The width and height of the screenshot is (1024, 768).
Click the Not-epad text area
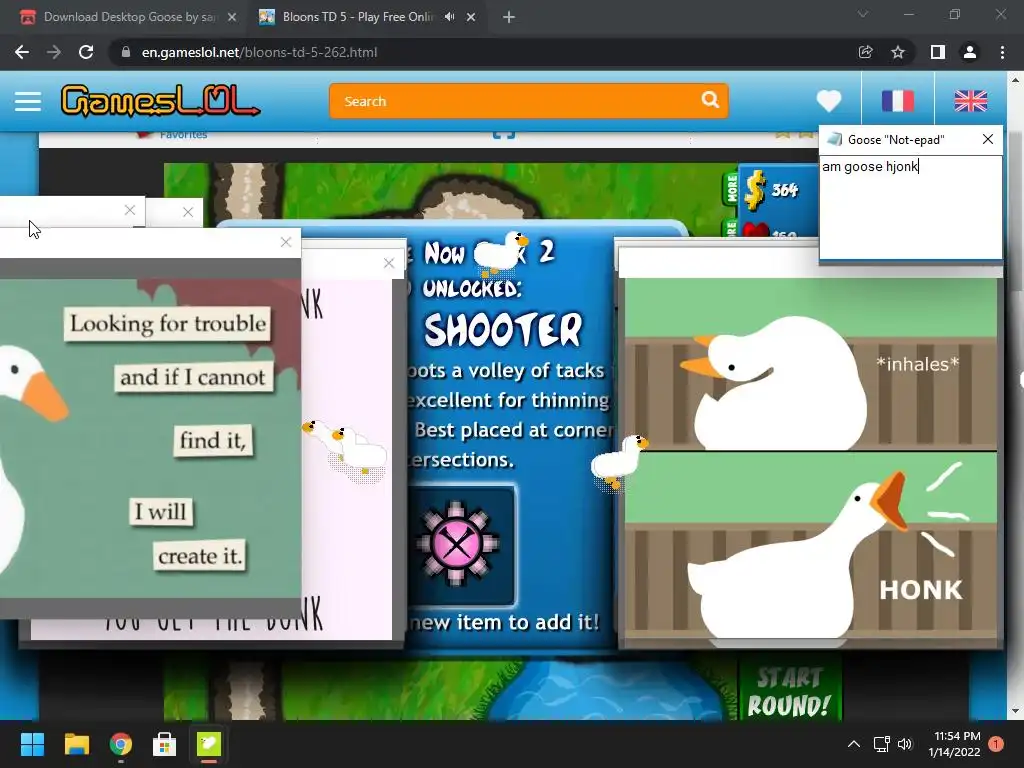click(910, 207)
